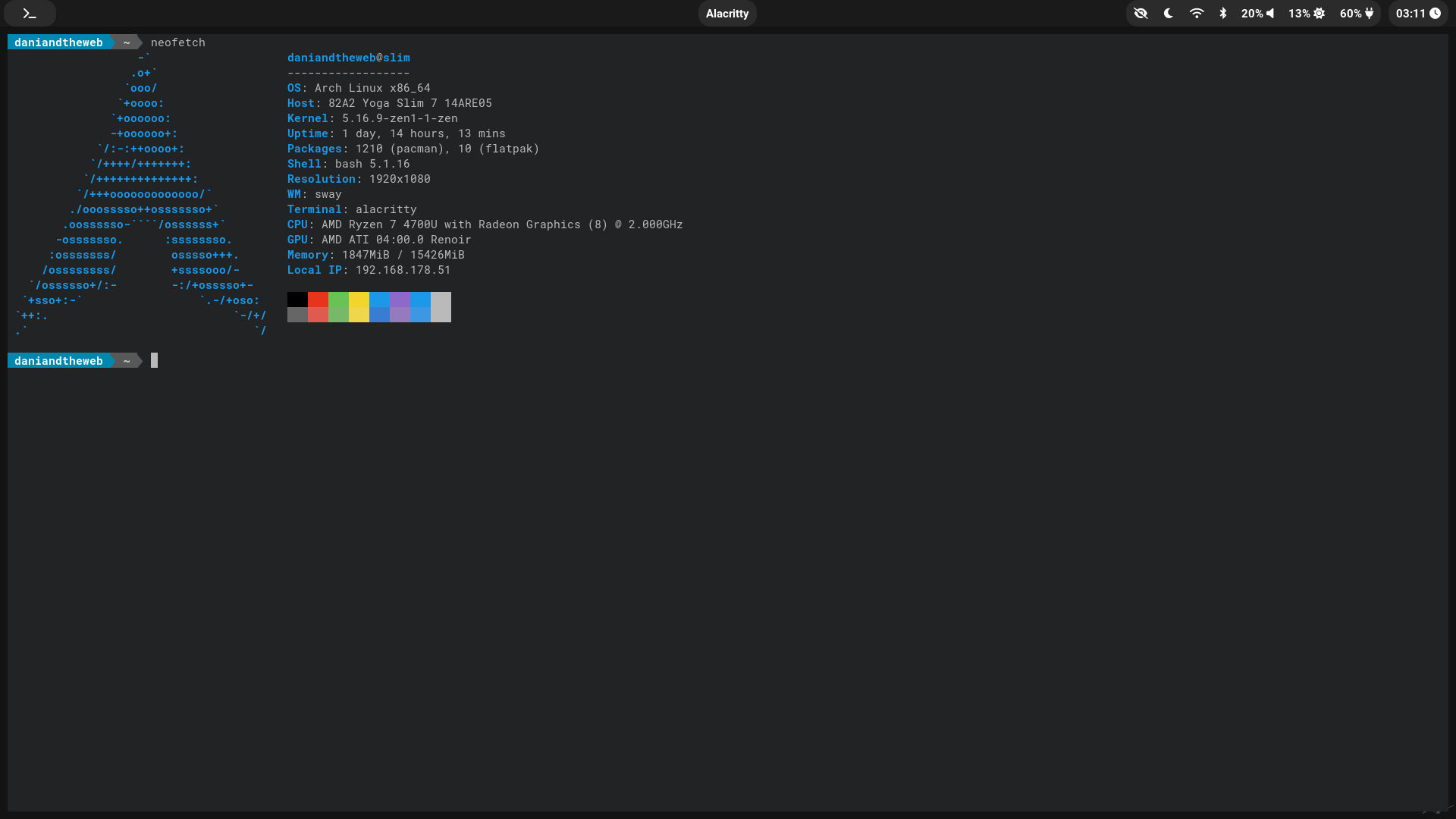Viewport: 1456px width, 819px height.
Task: Click the black color block in neofetch palette
Action: 297,300
